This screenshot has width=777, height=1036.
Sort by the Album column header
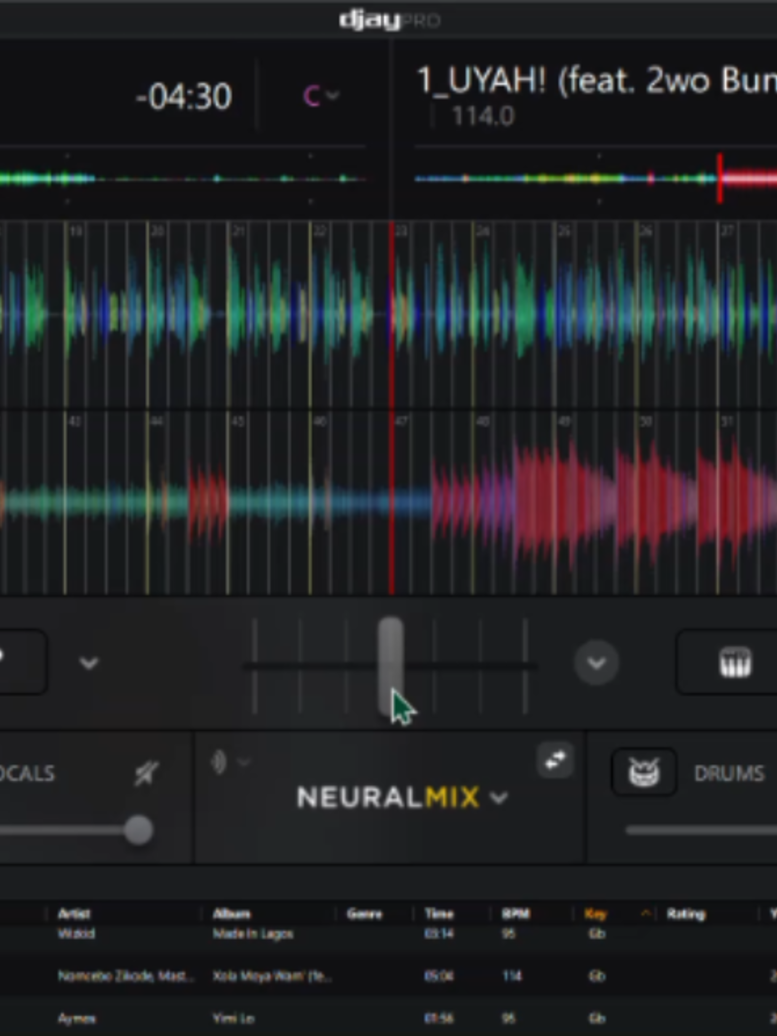point(231,914)
